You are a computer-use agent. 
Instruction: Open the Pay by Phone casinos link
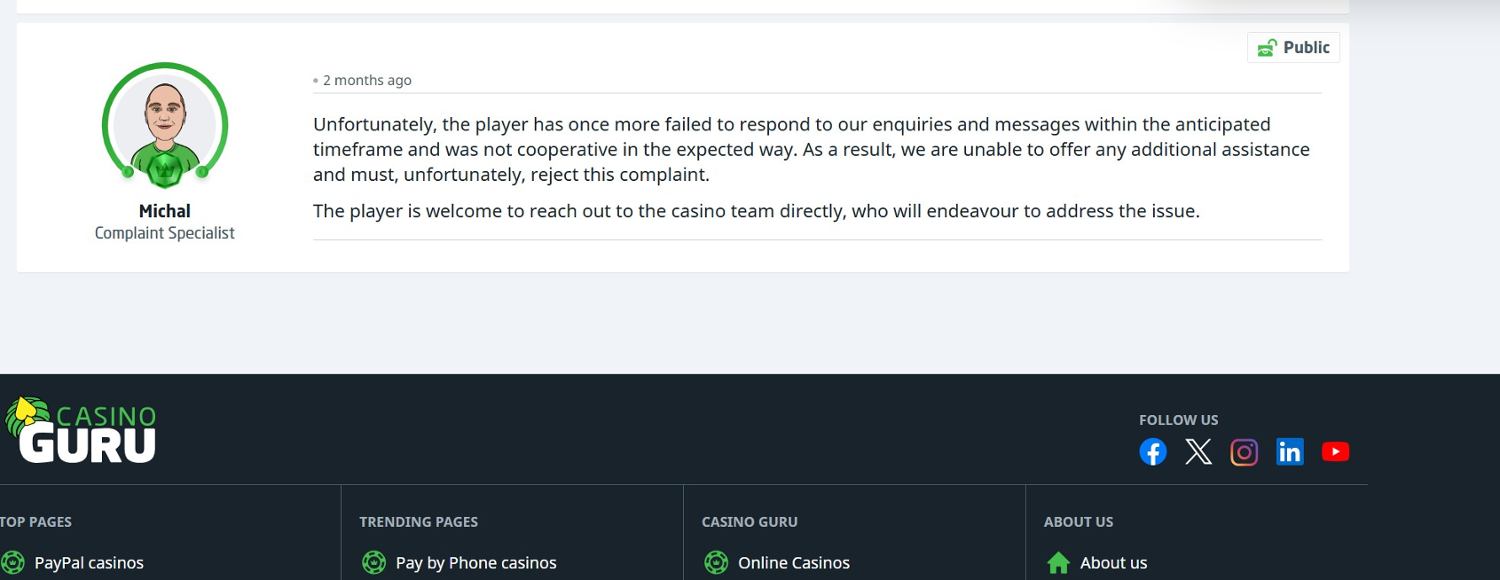point(476,563)
